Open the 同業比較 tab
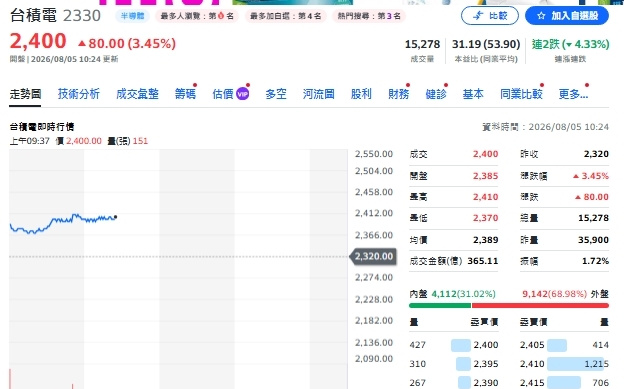 tap(521, 94)
